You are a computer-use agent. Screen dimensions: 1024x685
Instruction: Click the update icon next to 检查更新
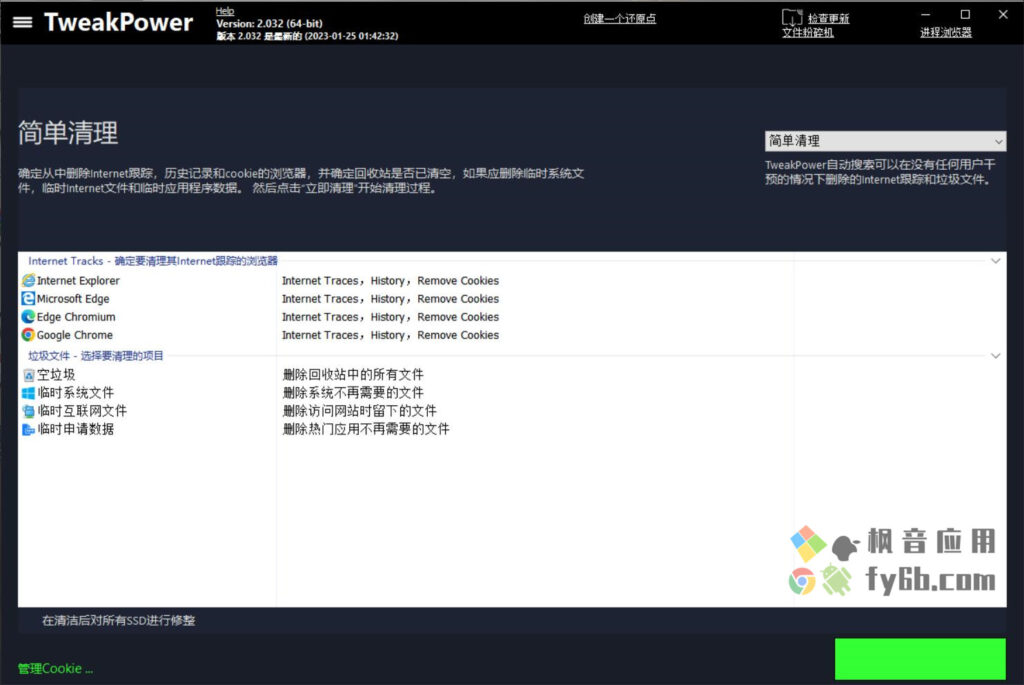click(x=792, y=18)
